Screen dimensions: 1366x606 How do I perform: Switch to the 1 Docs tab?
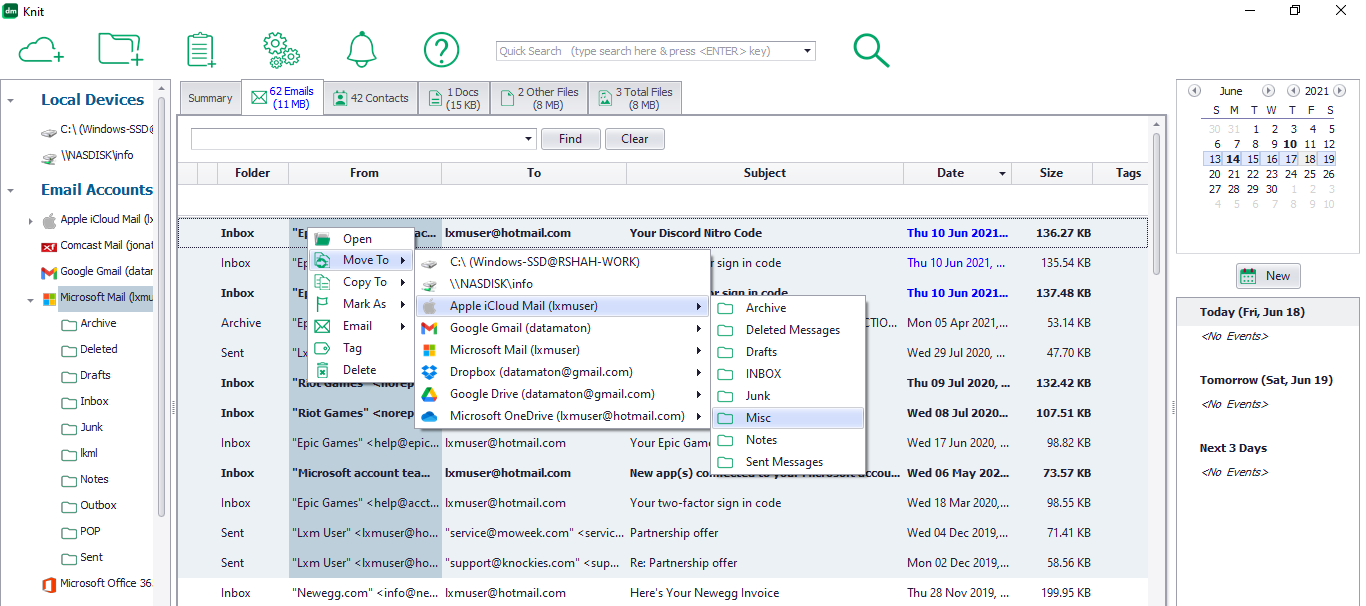tap(454, 98)
